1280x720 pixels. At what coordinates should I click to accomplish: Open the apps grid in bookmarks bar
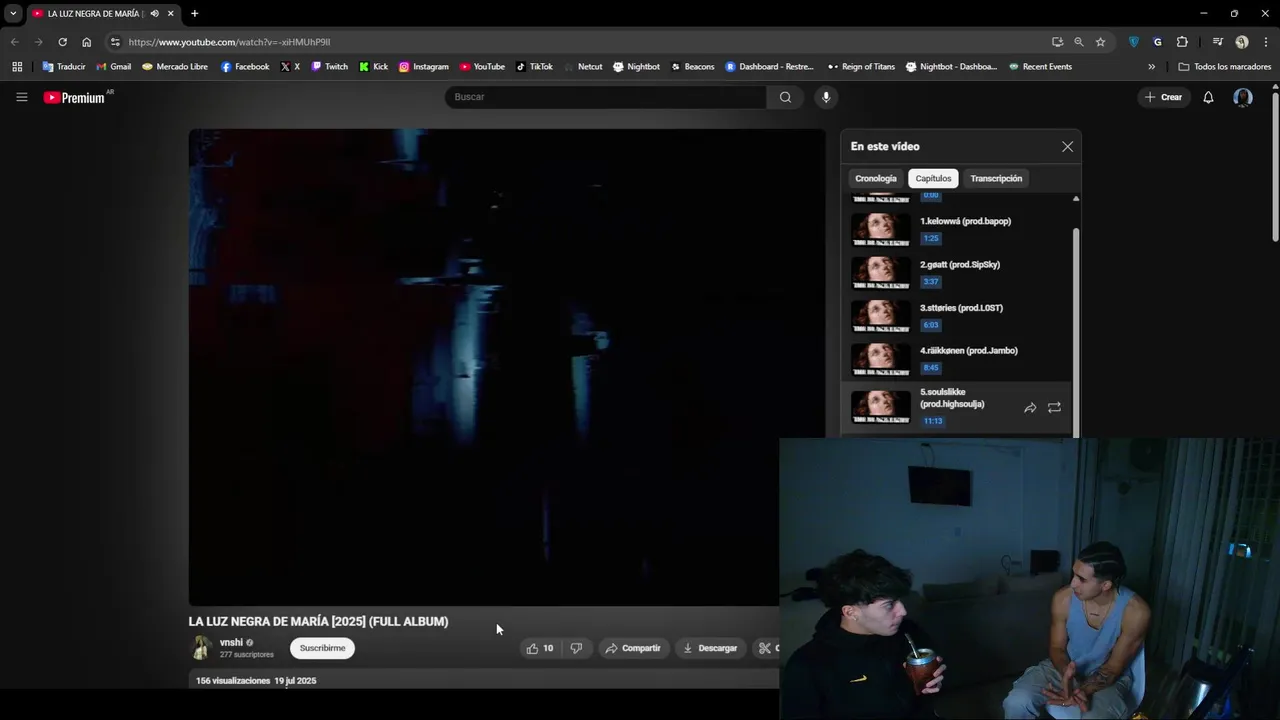[x=17, y=67]
